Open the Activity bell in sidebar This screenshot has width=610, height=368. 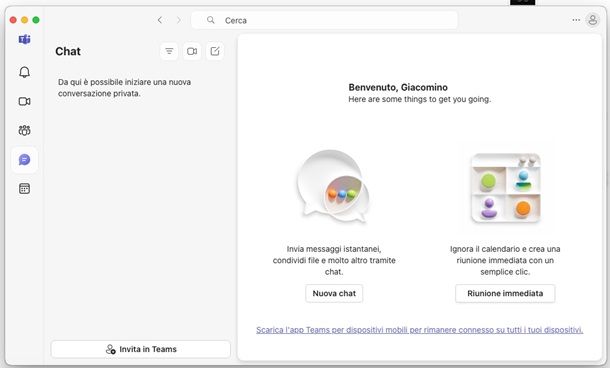(25, 72)
